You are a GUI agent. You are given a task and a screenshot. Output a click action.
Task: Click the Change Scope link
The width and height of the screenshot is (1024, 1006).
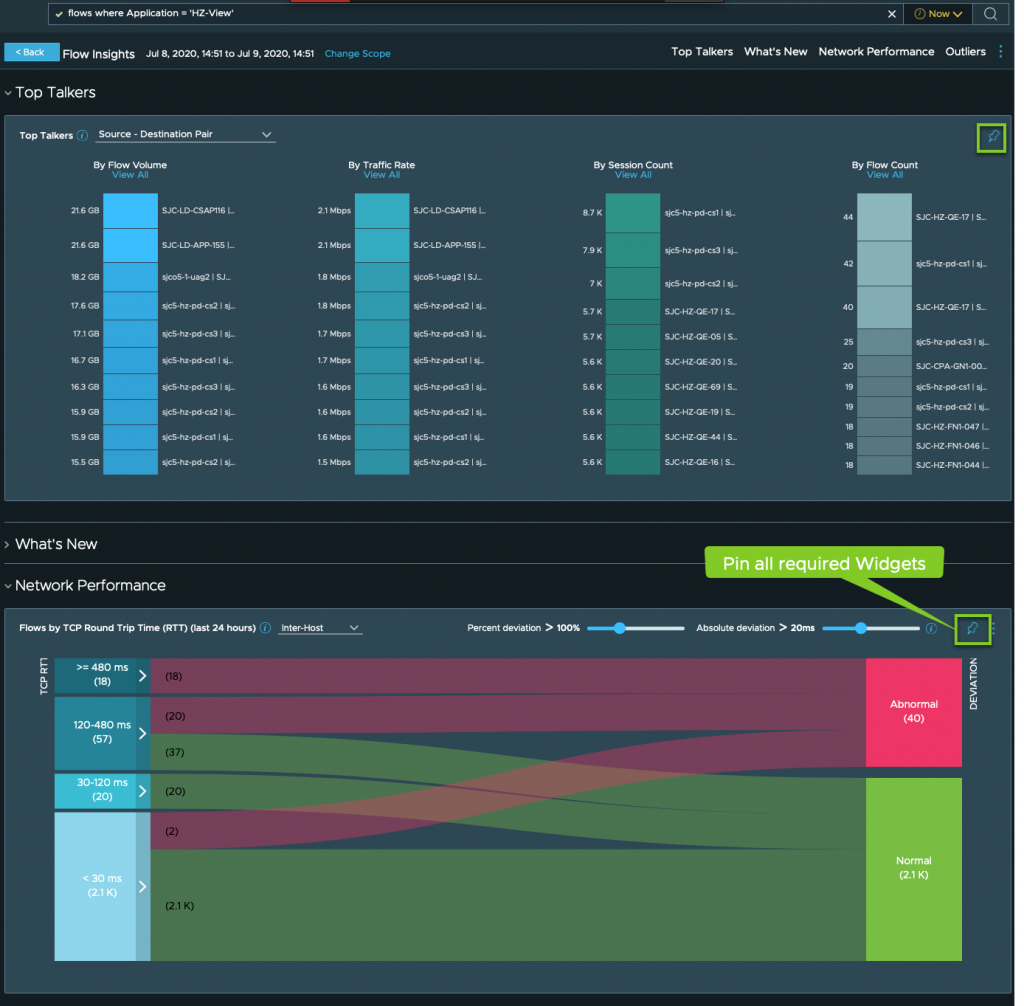(x=357, y=54)
